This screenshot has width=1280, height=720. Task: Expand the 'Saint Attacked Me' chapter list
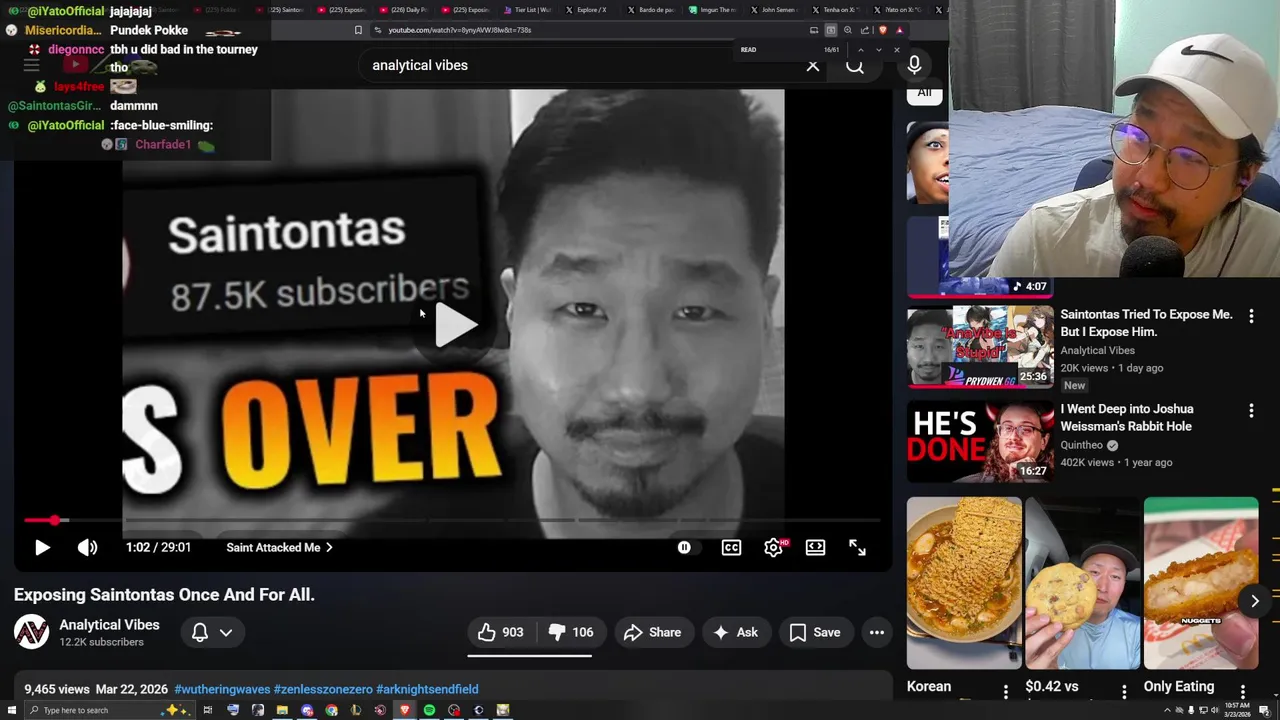(x=279, y=547)
